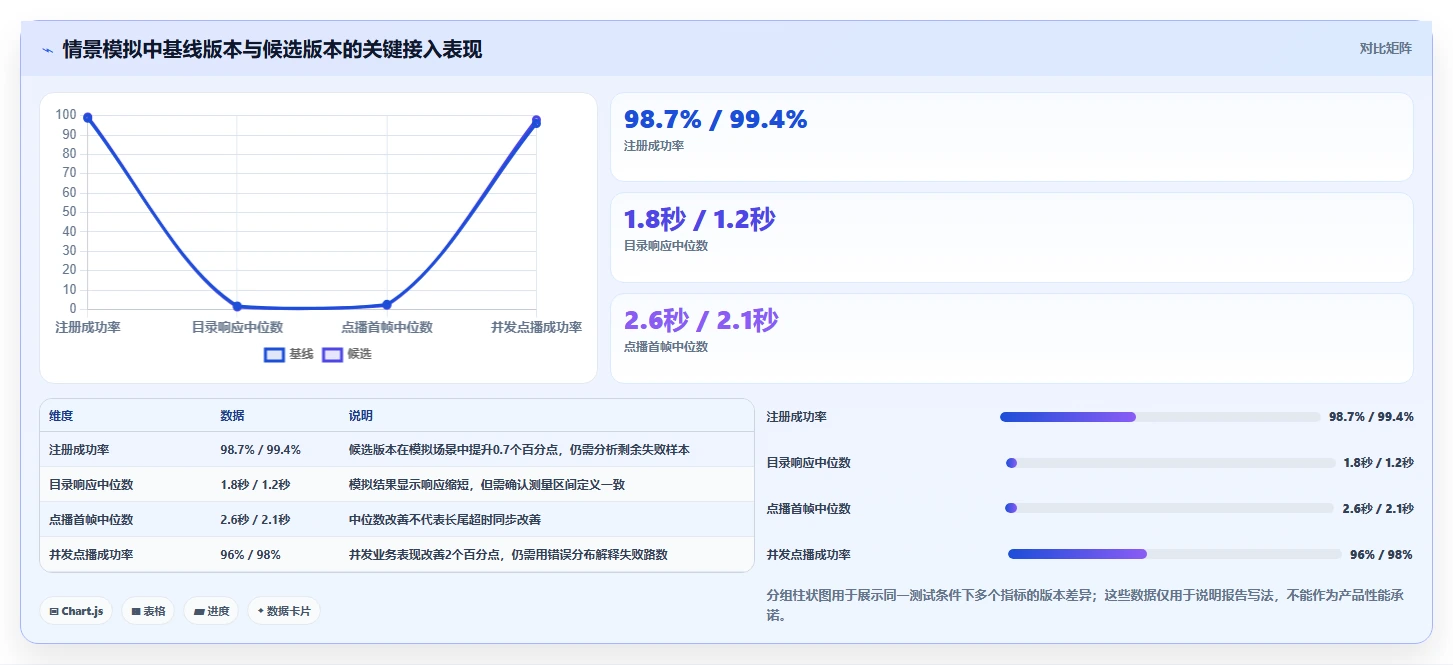
Task: Click the 96% / 98% value beside its progress bar
Action: click(x=1381, y=555)
